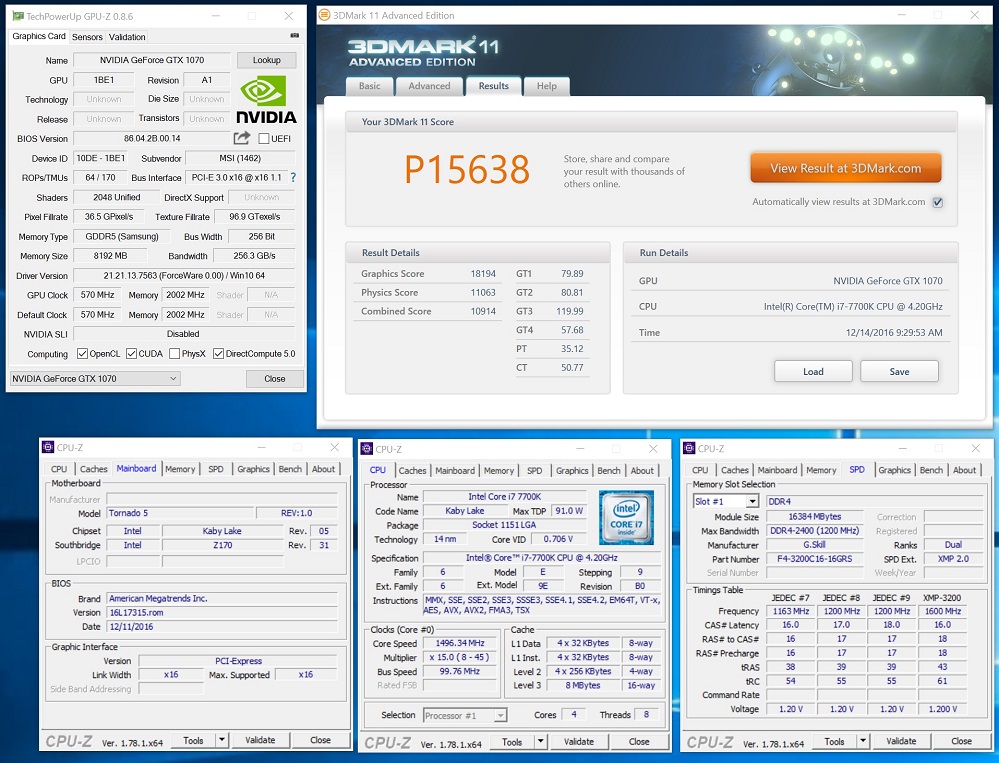Click the NVIDIA logo in GPU-Z
The image size is (999, 763).
pos(266,99)
